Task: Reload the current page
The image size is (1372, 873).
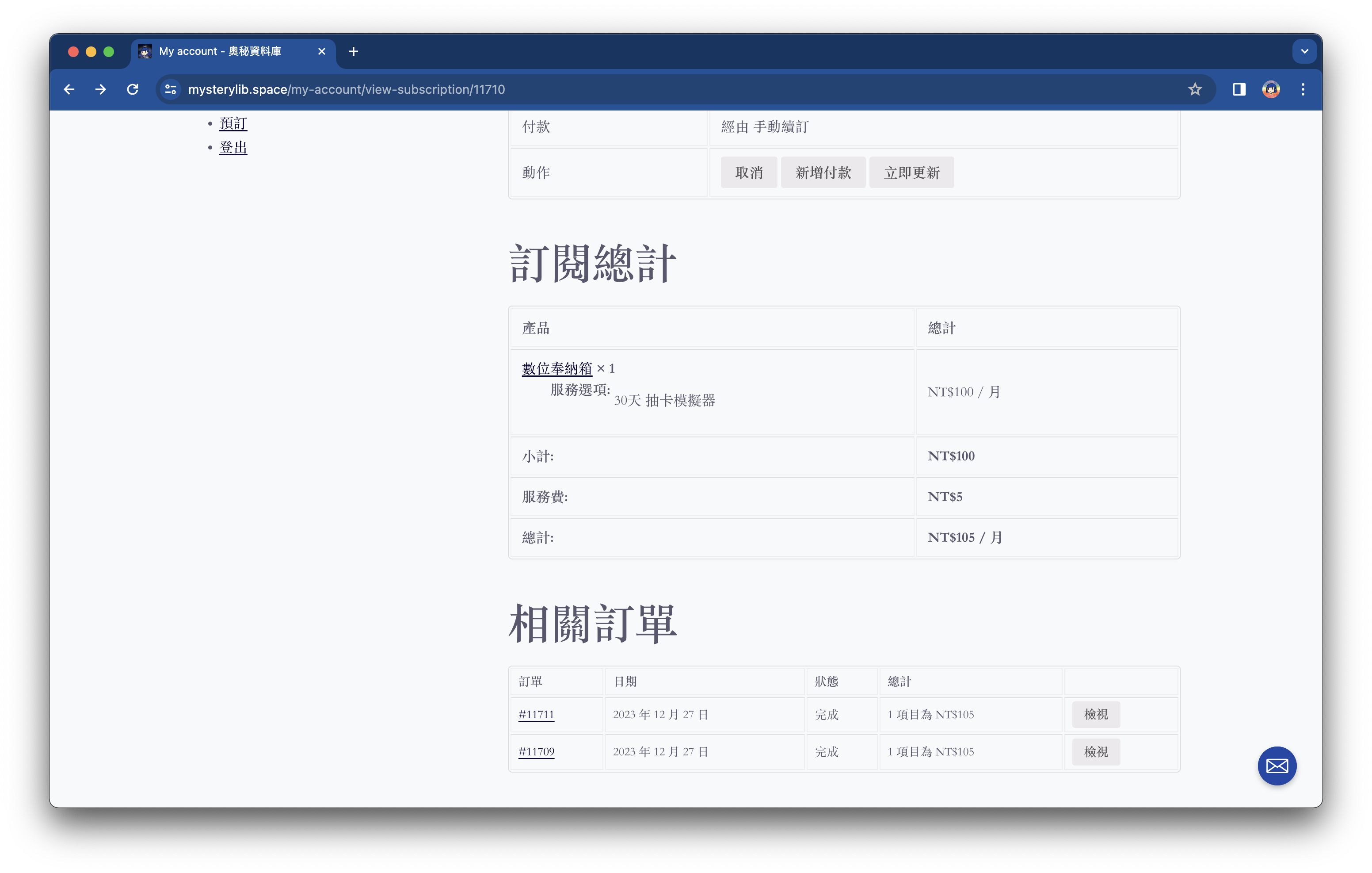Action: (133, 89)
